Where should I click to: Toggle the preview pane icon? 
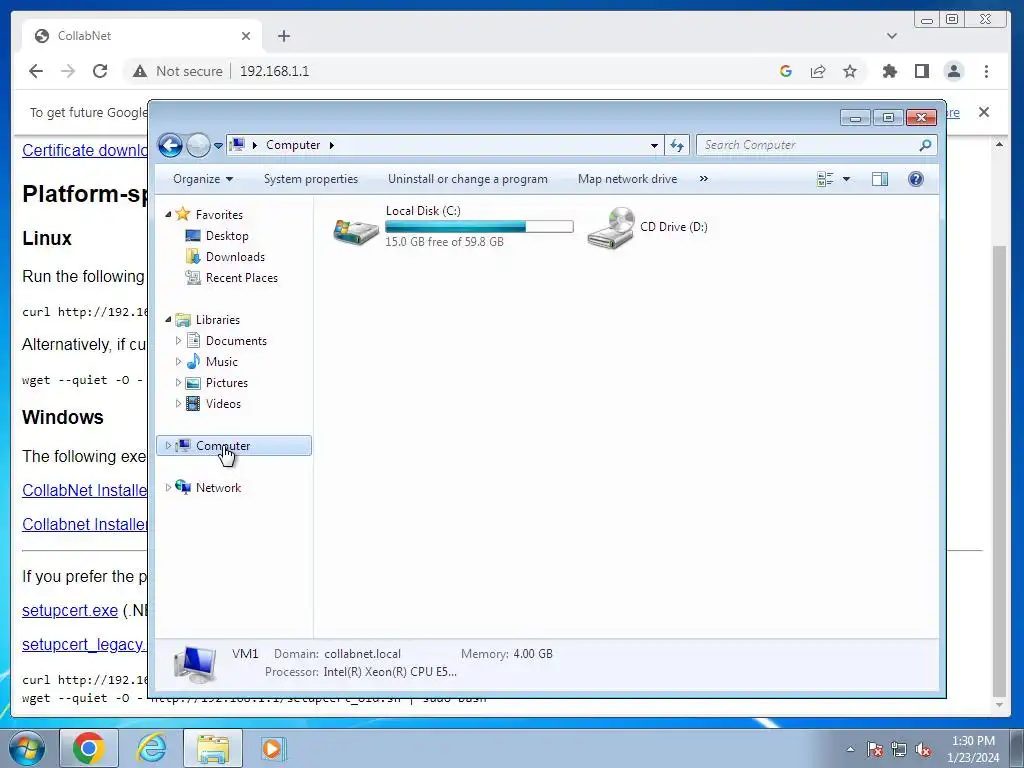(x=880, y=179)
